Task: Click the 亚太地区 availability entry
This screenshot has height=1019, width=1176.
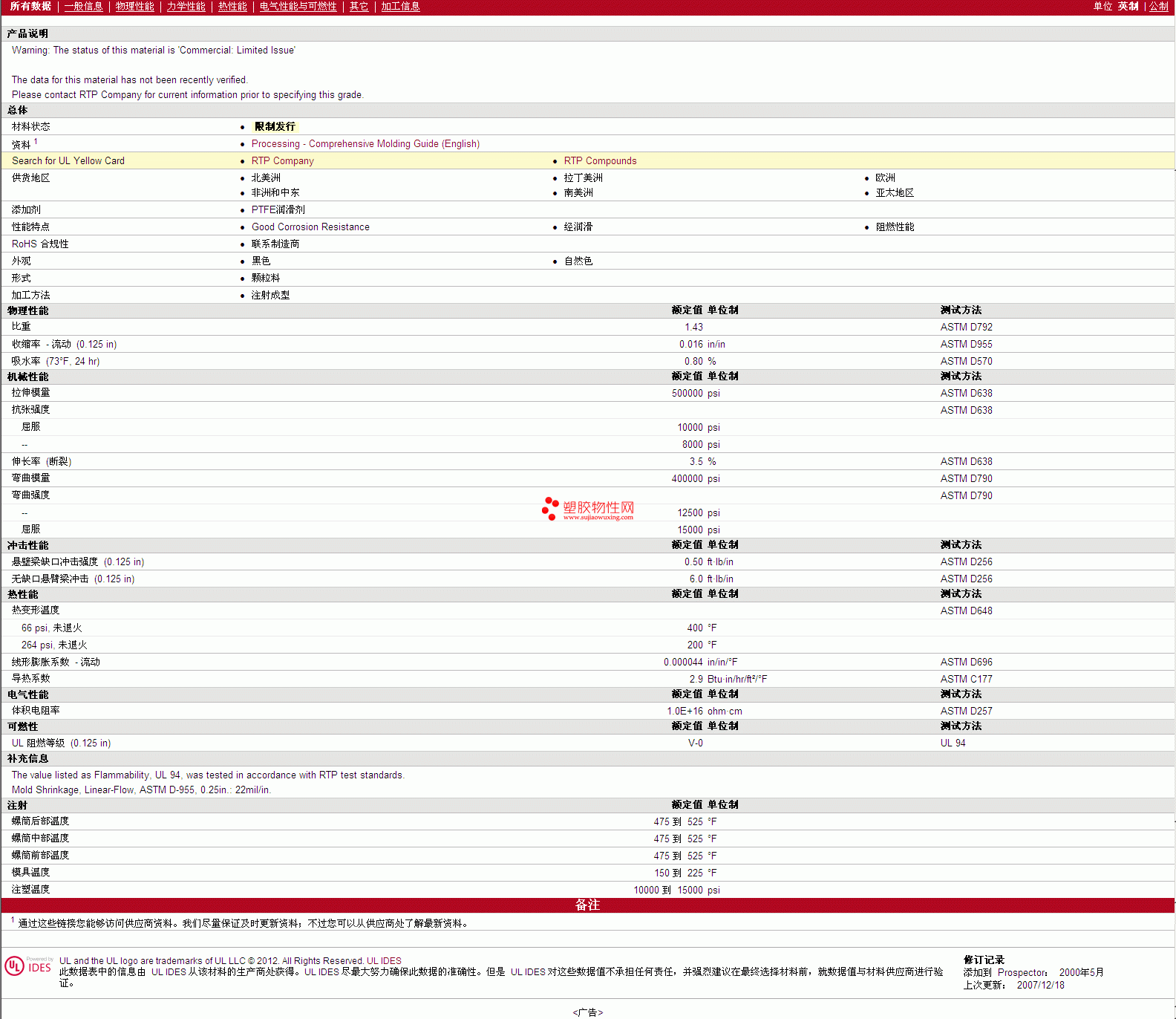Action: (895, 193)
